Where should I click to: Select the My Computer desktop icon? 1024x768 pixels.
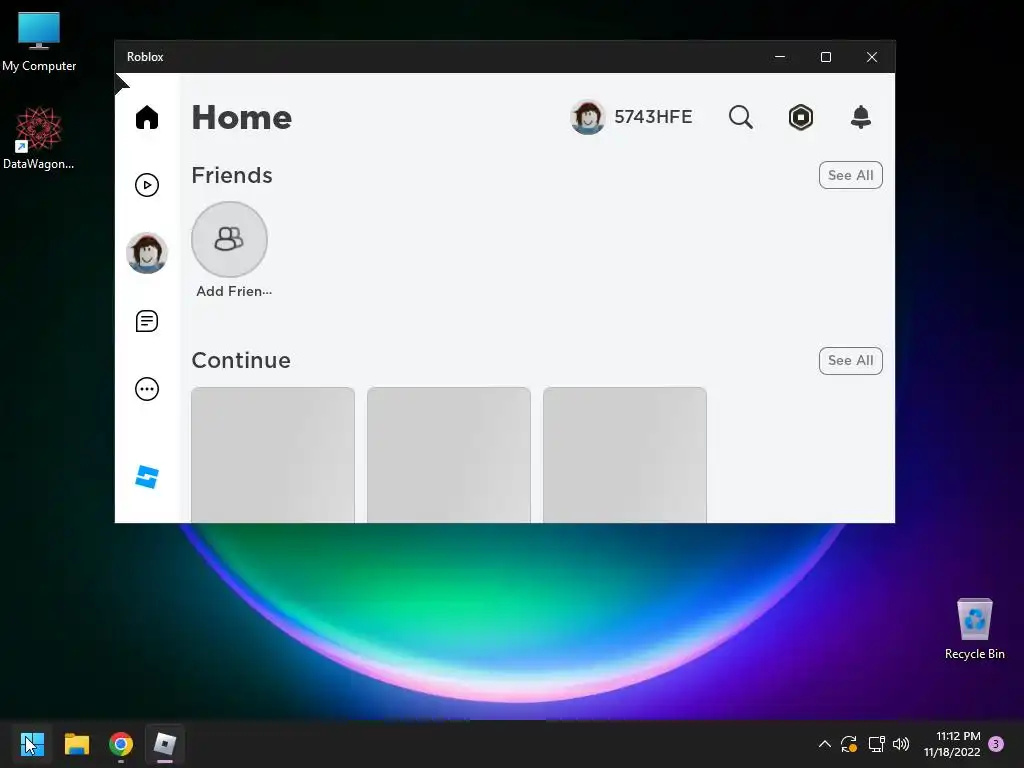(39, 42)
